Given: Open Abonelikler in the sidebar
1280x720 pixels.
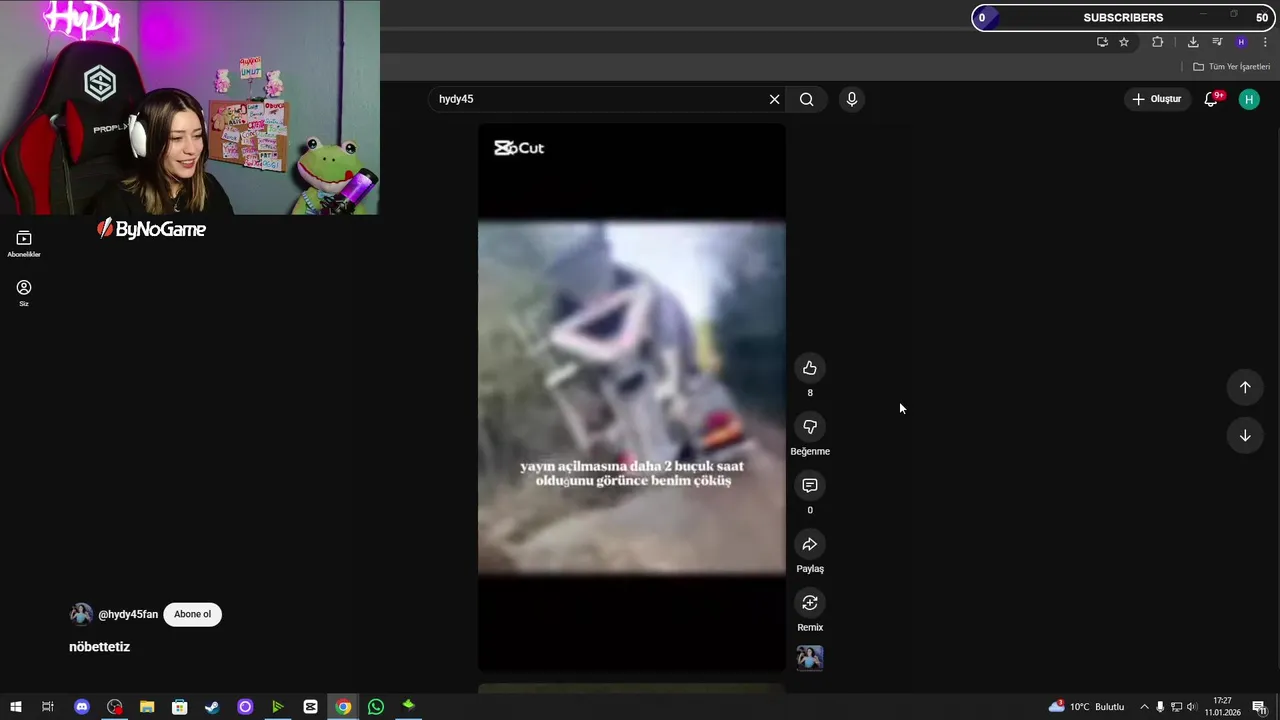Looking at the screenshot, I should [x=24, y=244].
